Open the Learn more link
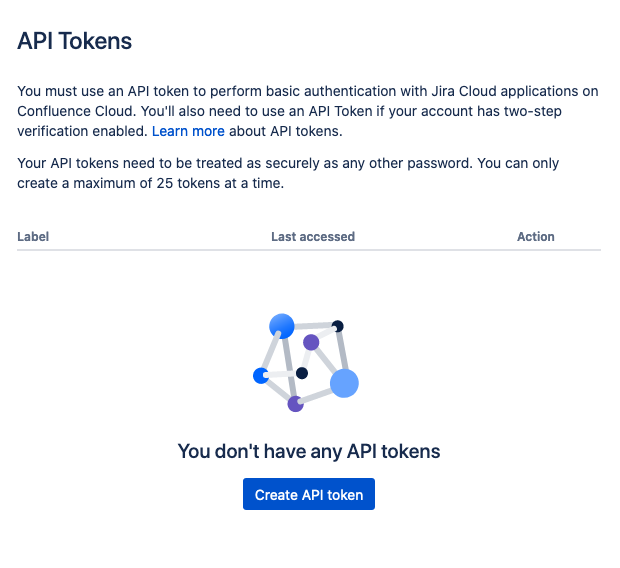The image size is (620, 568). 188,131
